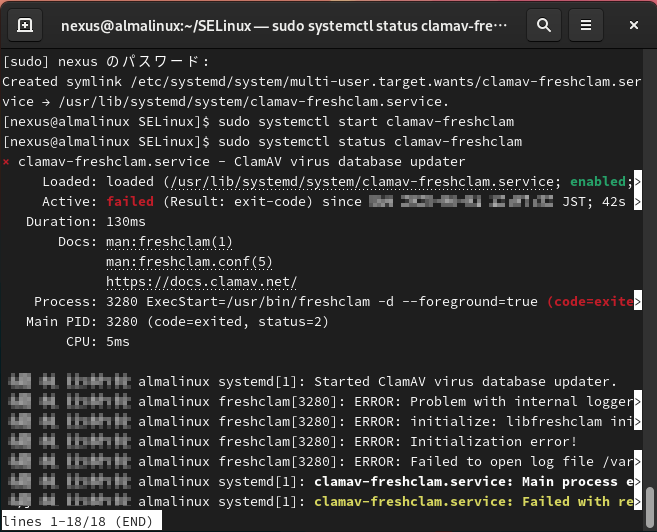Open the https://docs.clamav.net/ link

201,281
